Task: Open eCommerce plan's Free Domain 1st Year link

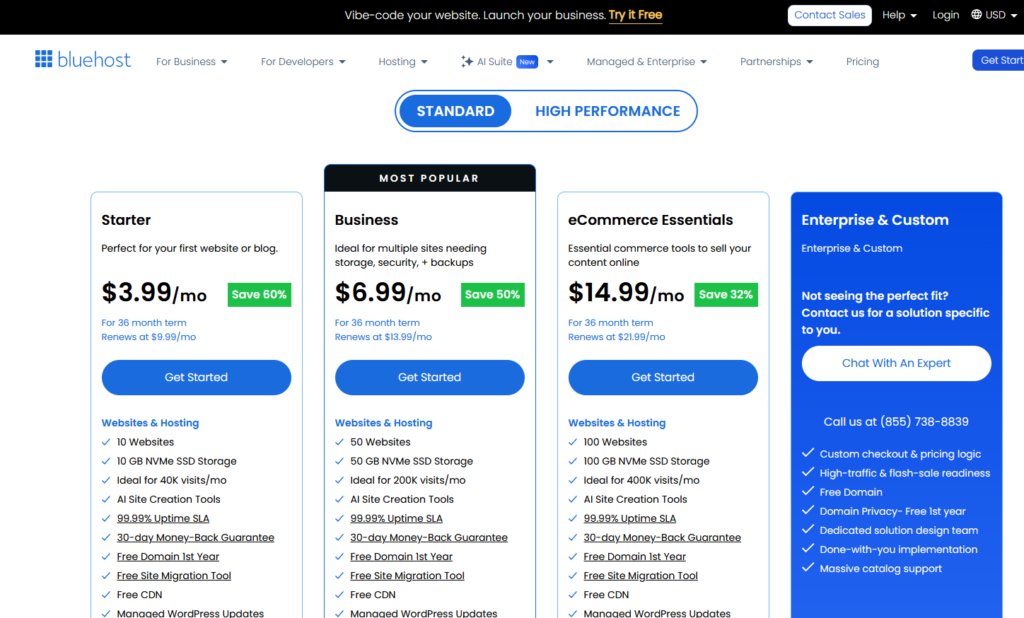Action: pos(635,556)
